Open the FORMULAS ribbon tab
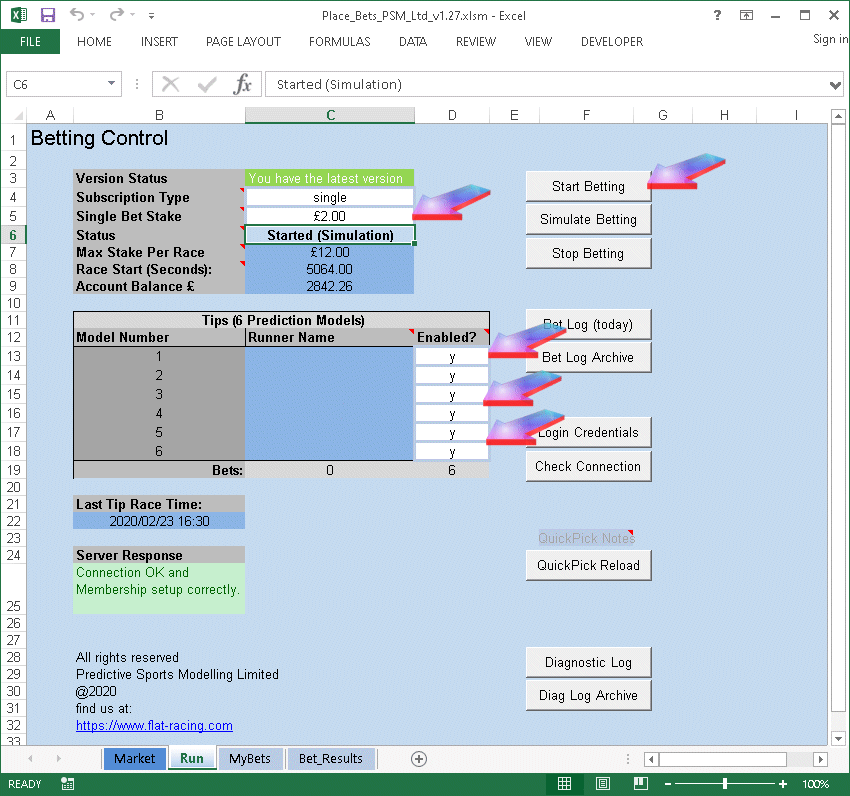The height and width of the screenshot is (796, 850). (x=339, y=42)
